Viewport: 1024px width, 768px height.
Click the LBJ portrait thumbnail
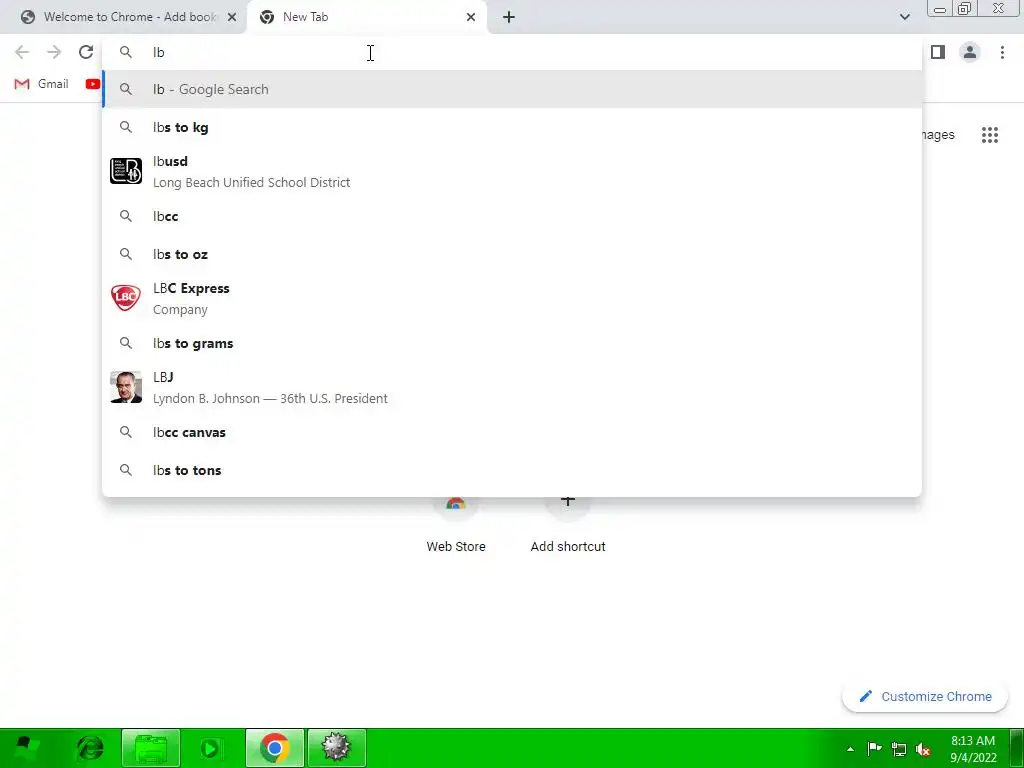tap(126, 387)
